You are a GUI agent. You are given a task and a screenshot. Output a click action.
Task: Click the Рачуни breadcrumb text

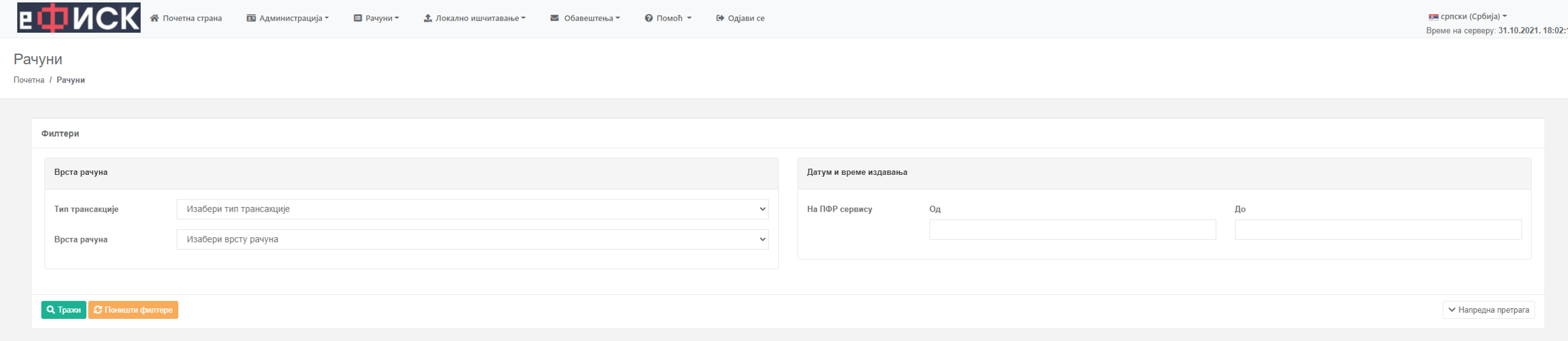pyautogui.click(x=70, y=80)
